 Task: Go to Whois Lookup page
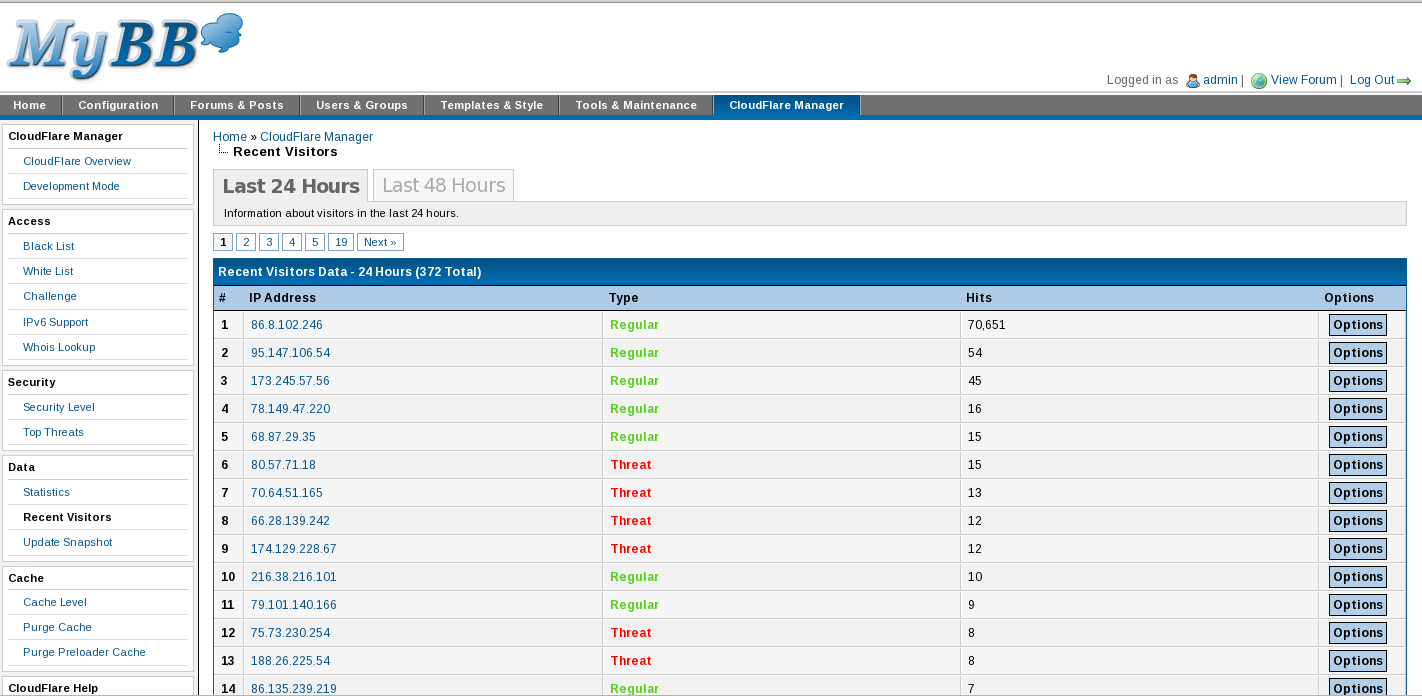pos(59,347)
